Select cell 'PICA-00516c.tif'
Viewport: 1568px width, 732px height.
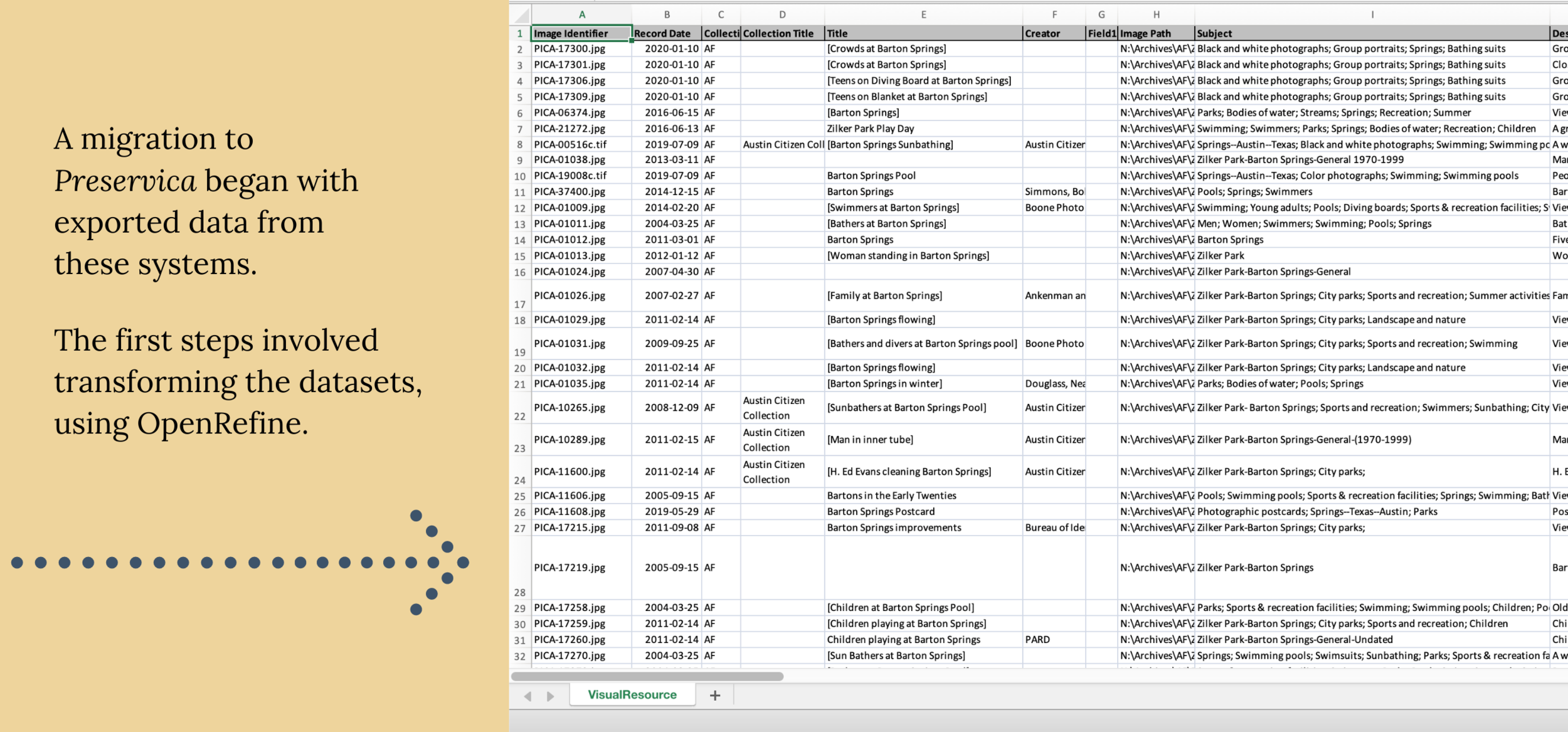pos(581,144)
